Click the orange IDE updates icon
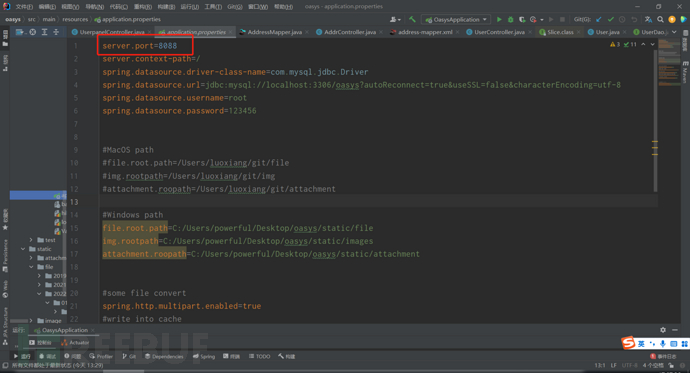690x373 pixels. [672, 19]
